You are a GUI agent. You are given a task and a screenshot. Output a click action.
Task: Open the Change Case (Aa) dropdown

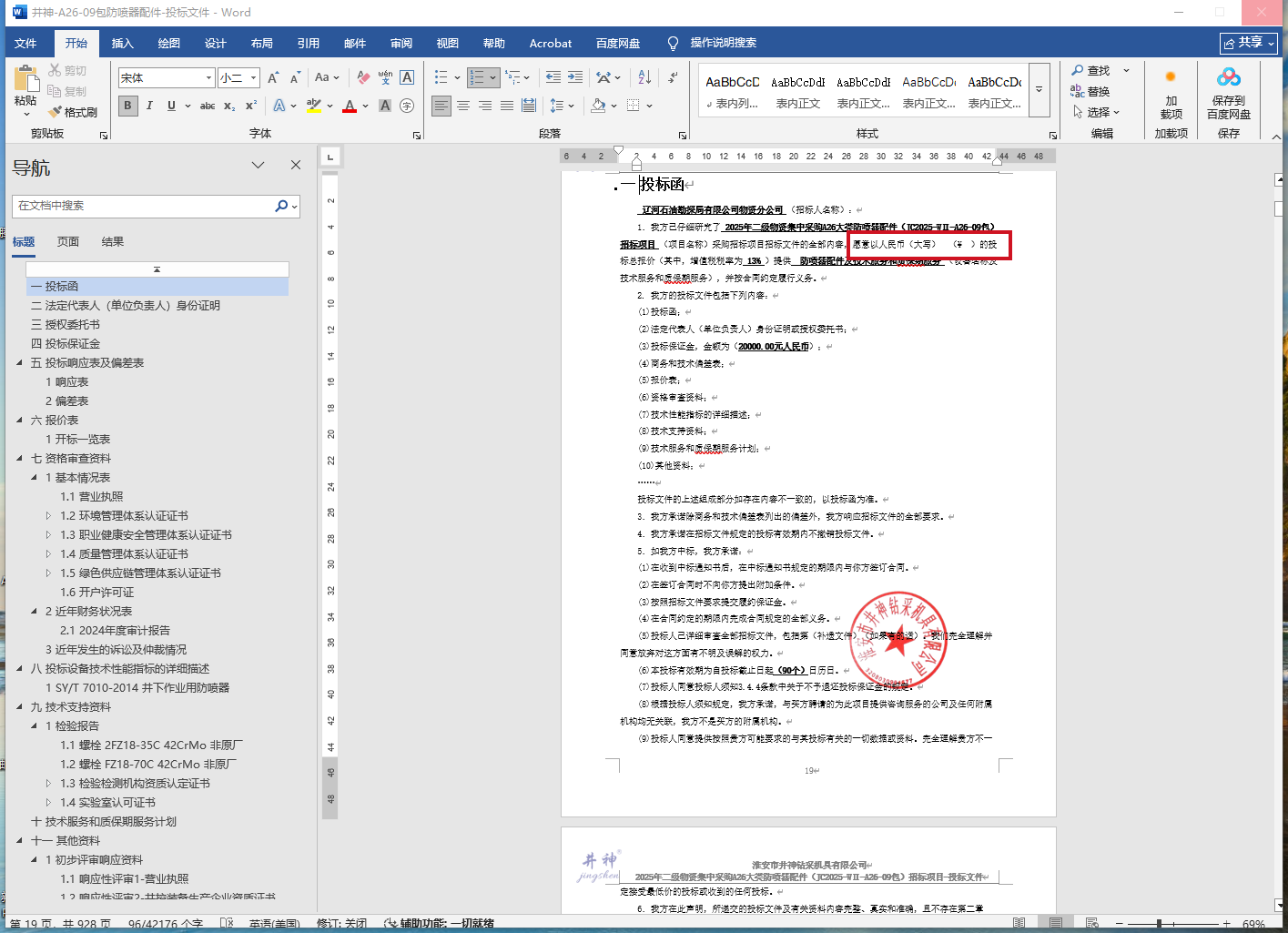327,78
